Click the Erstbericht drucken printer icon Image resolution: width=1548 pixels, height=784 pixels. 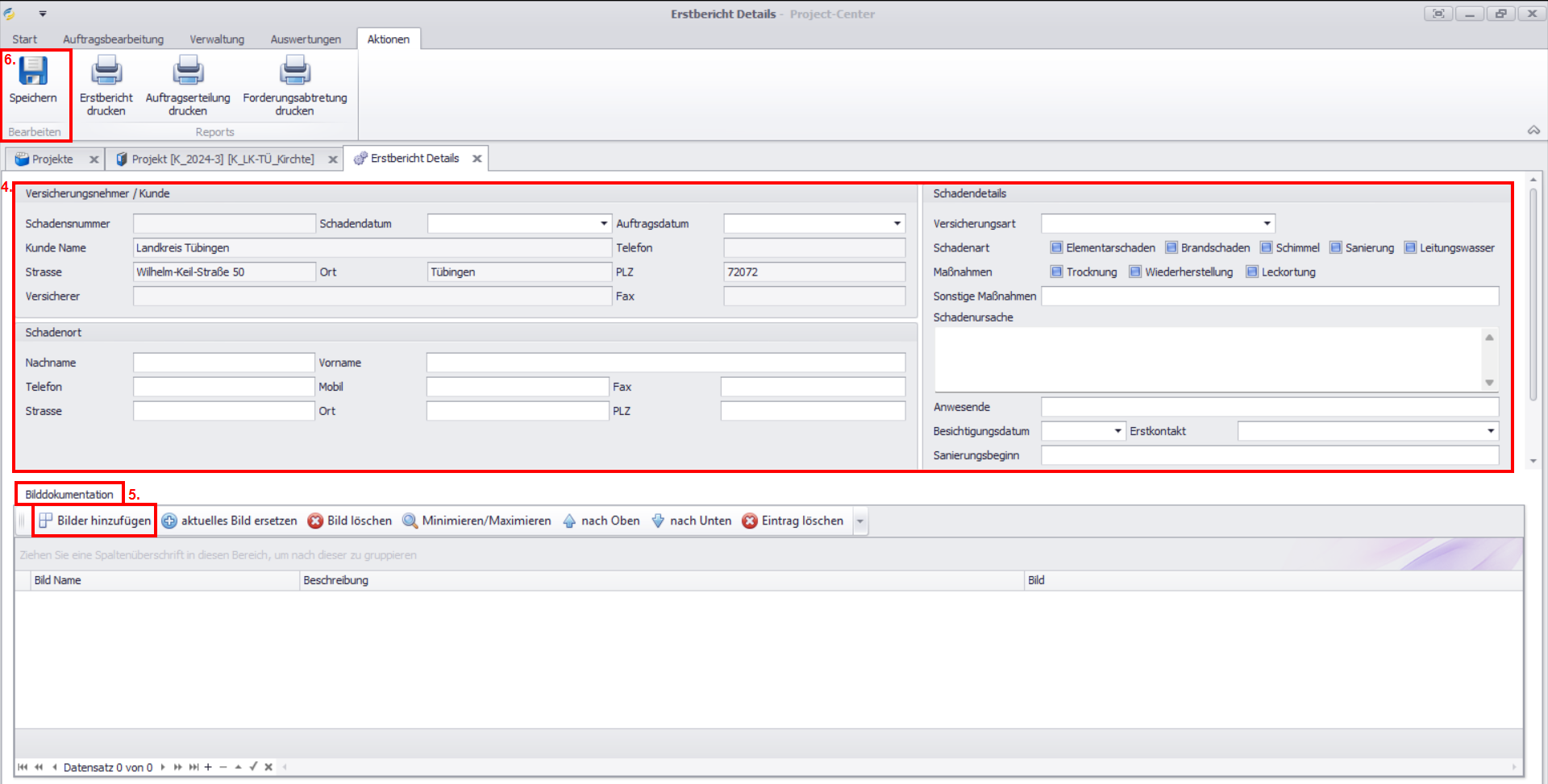(106, 72)
